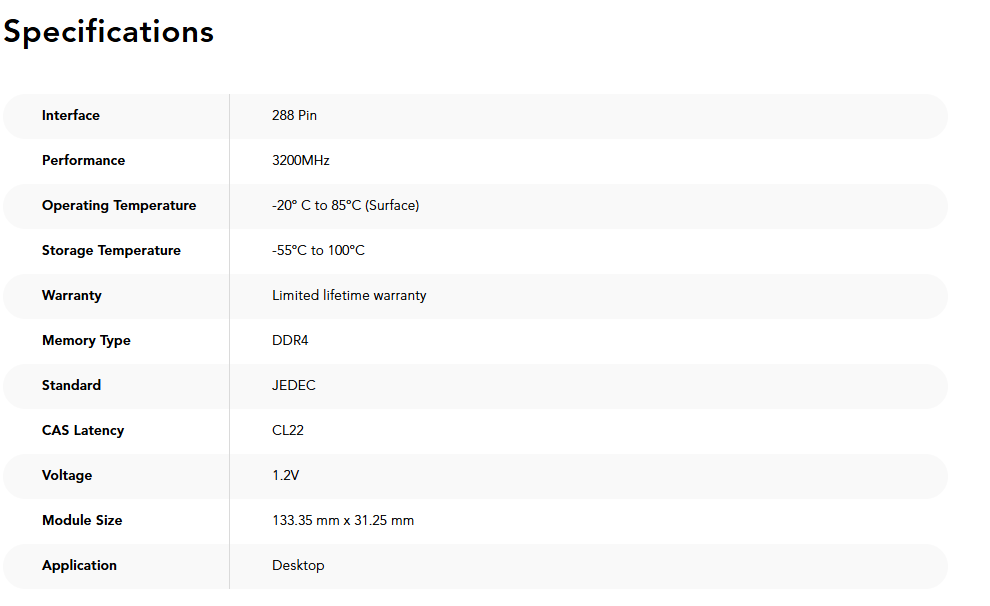Select the CAS Latency label
990x606 pixels.
83,431
